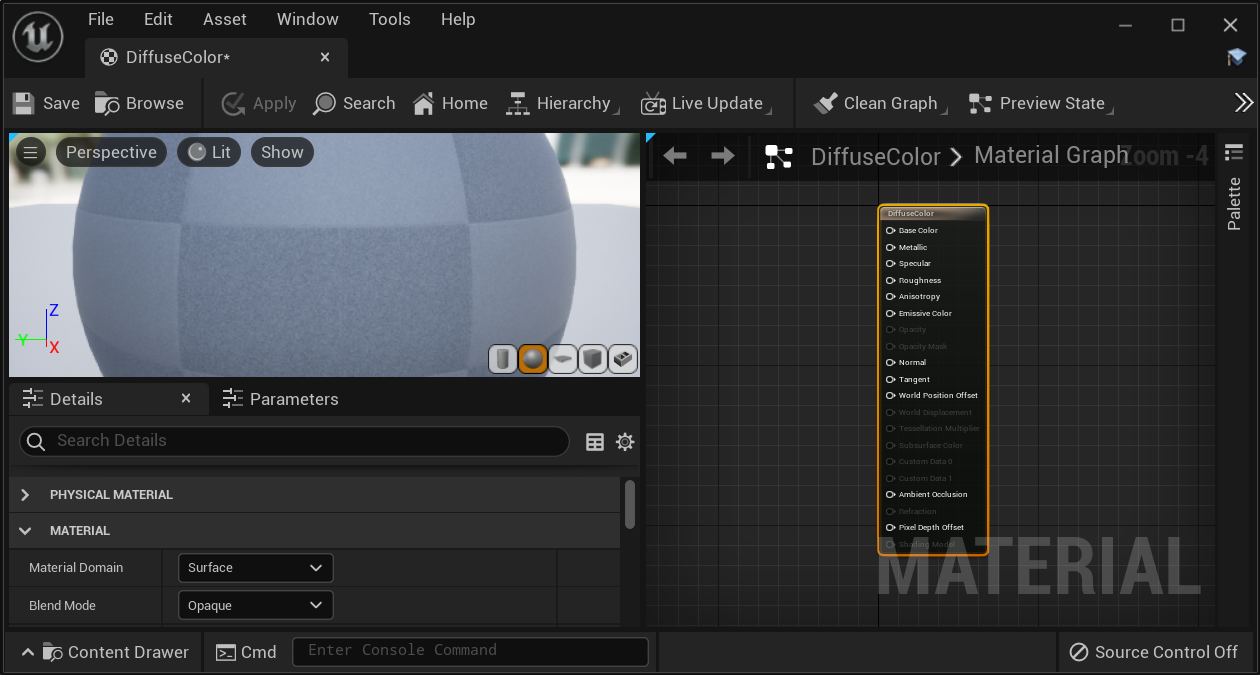This screenshot has height=675, width=1260.
Task: Open the Blend Mode dropdown
Action: 255,606
